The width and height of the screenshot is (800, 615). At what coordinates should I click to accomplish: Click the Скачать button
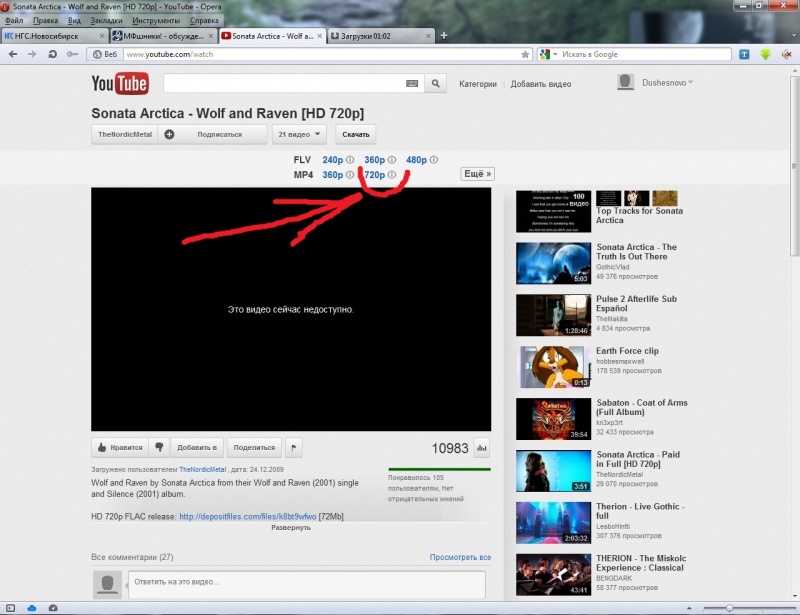pos(356,134)
